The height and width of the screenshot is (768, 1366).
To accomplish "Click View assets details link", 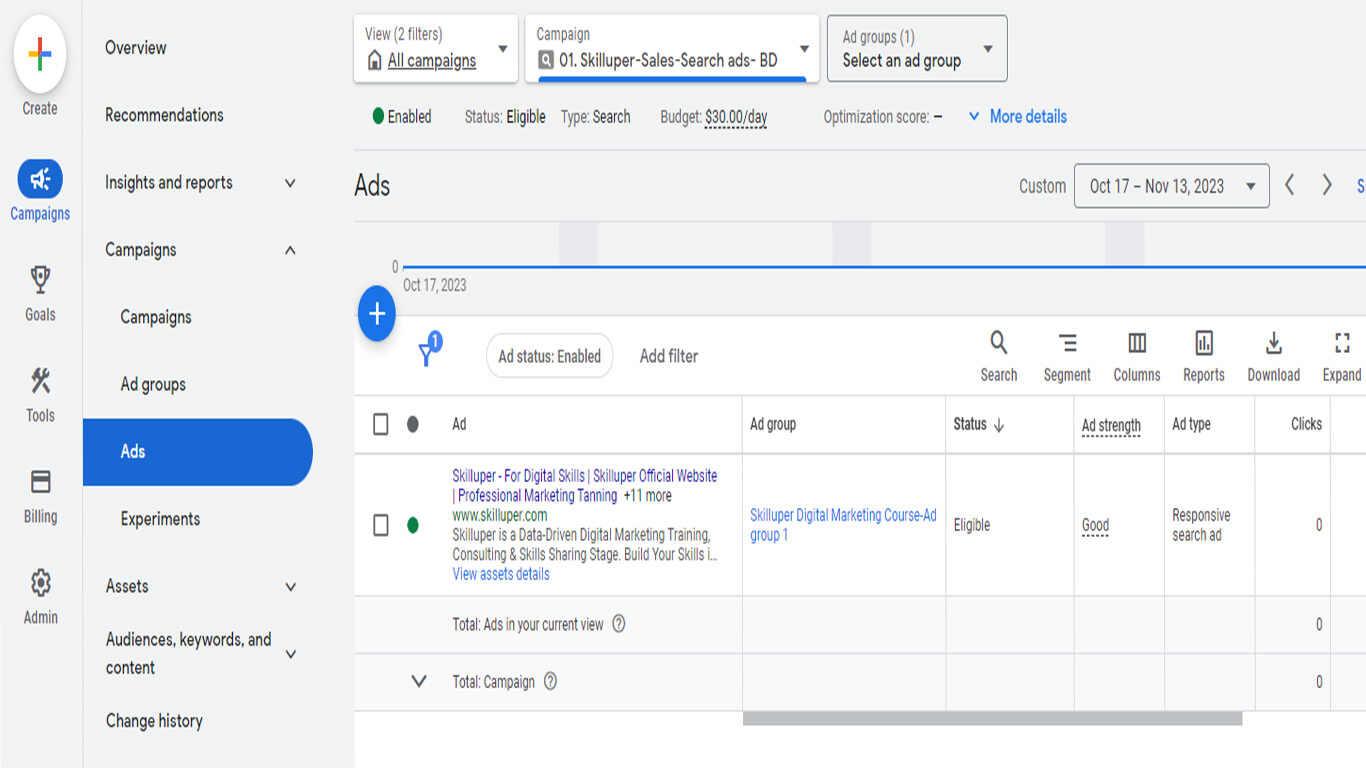I will 501,574.
